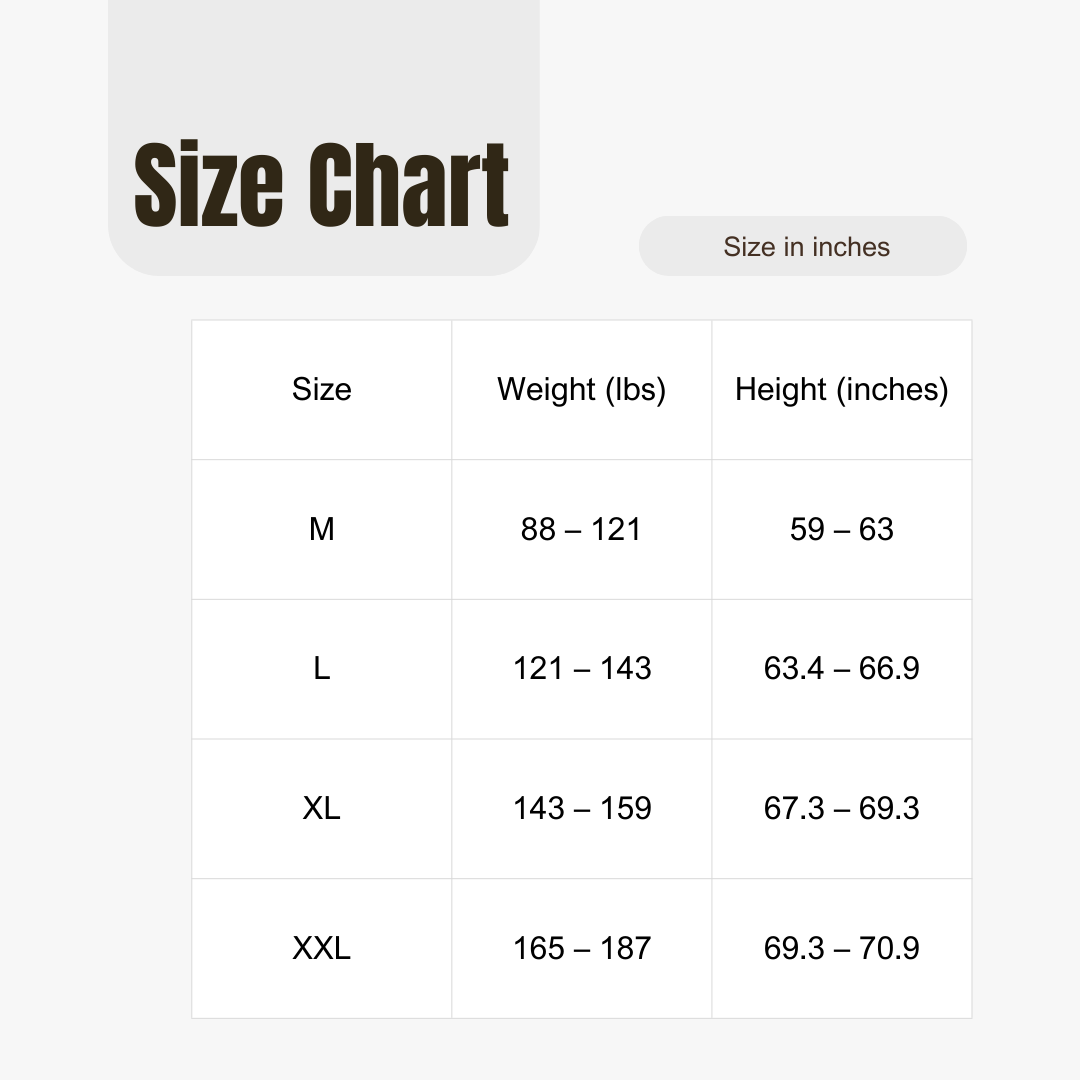Screen dimensions: 1080x1080
Task: Click the word Size in the title
Action: (208, 183)
